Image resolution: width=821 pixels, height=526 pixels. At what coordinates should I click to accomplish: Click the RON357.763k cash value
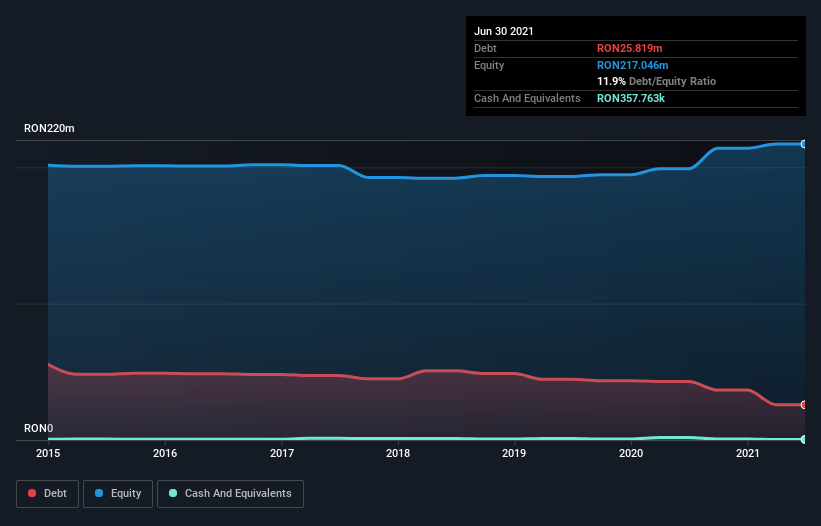(x=631, y=98)
